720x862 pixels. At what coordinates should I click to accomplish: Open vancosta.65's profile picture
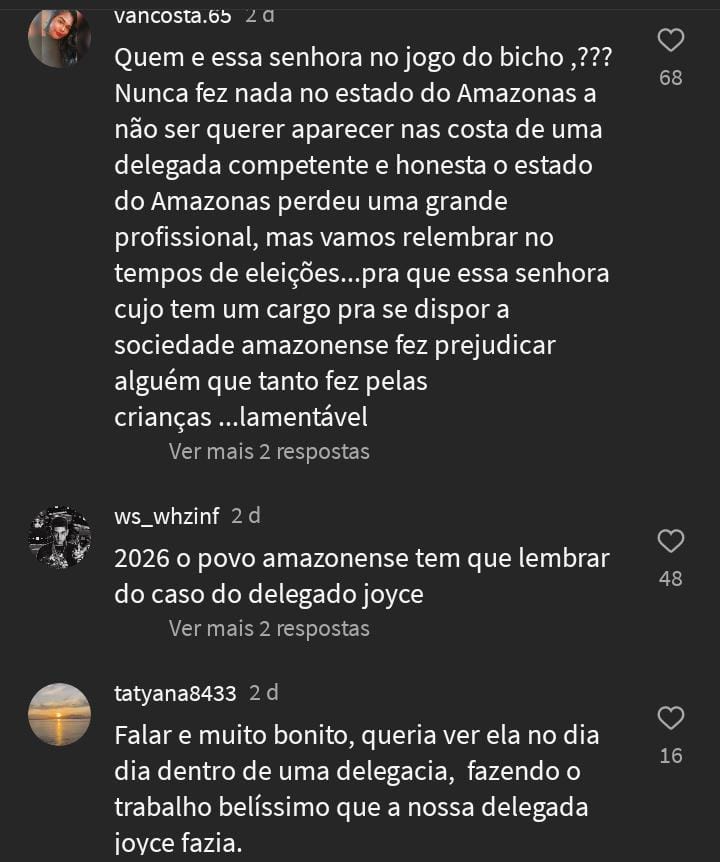59,36
